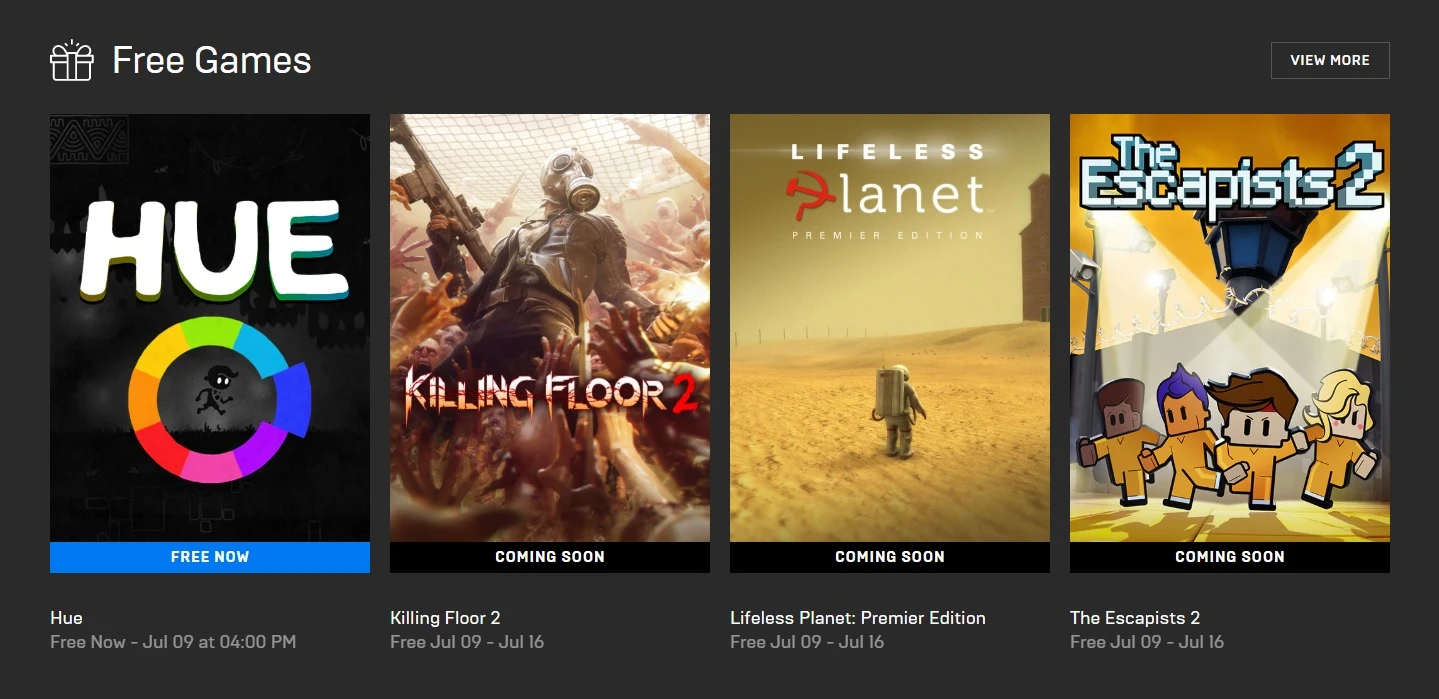Open The Escapists 2 title link
This screenshot has height=699, width=1439.
(x=1135, y=618)
